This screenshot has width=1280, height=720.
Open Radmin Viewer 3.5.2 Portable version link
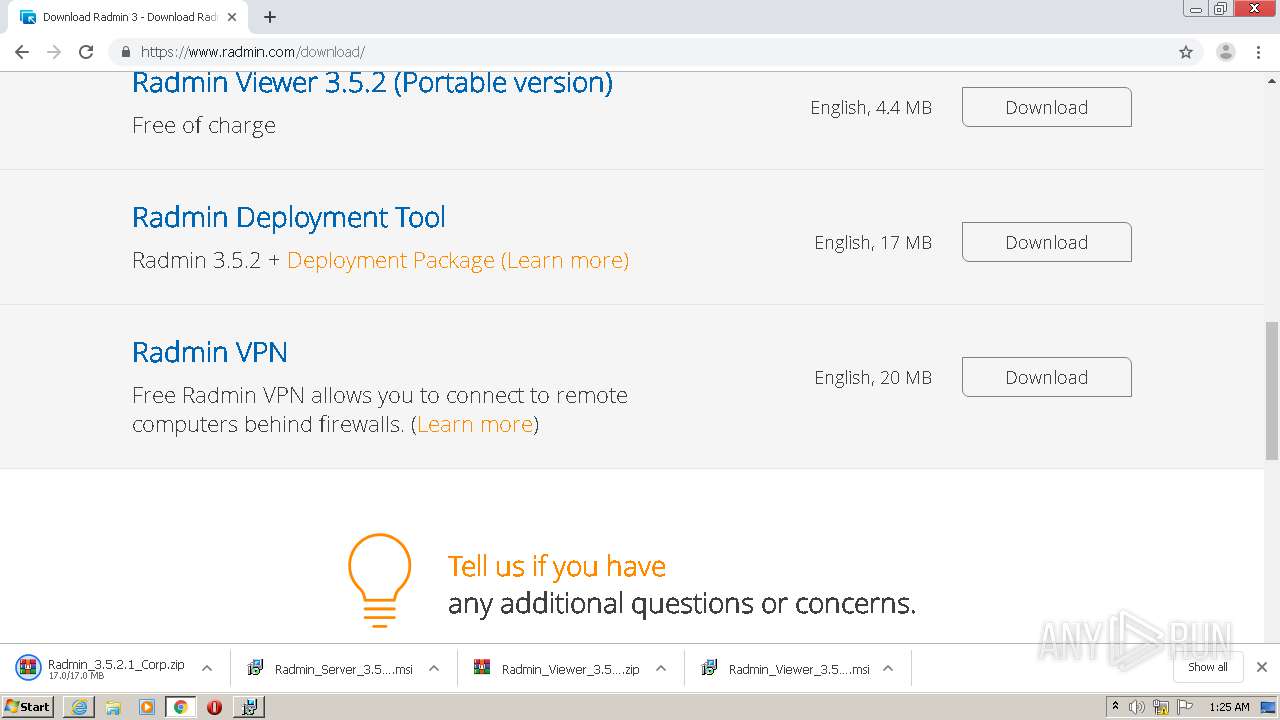(x=372, y=82)
